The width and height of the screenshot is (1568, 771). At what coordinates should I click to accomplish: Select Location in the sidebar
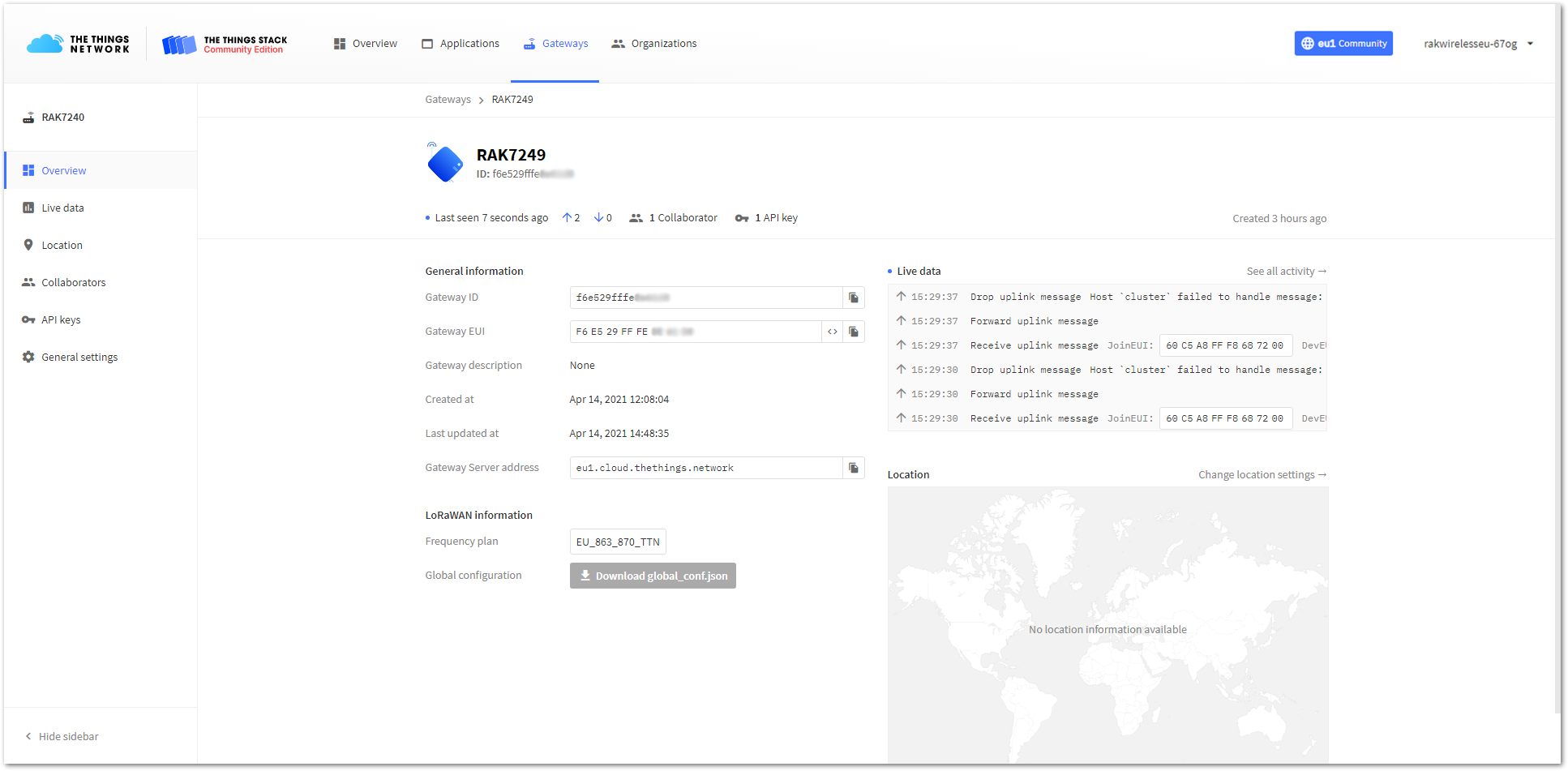(101, 245)
